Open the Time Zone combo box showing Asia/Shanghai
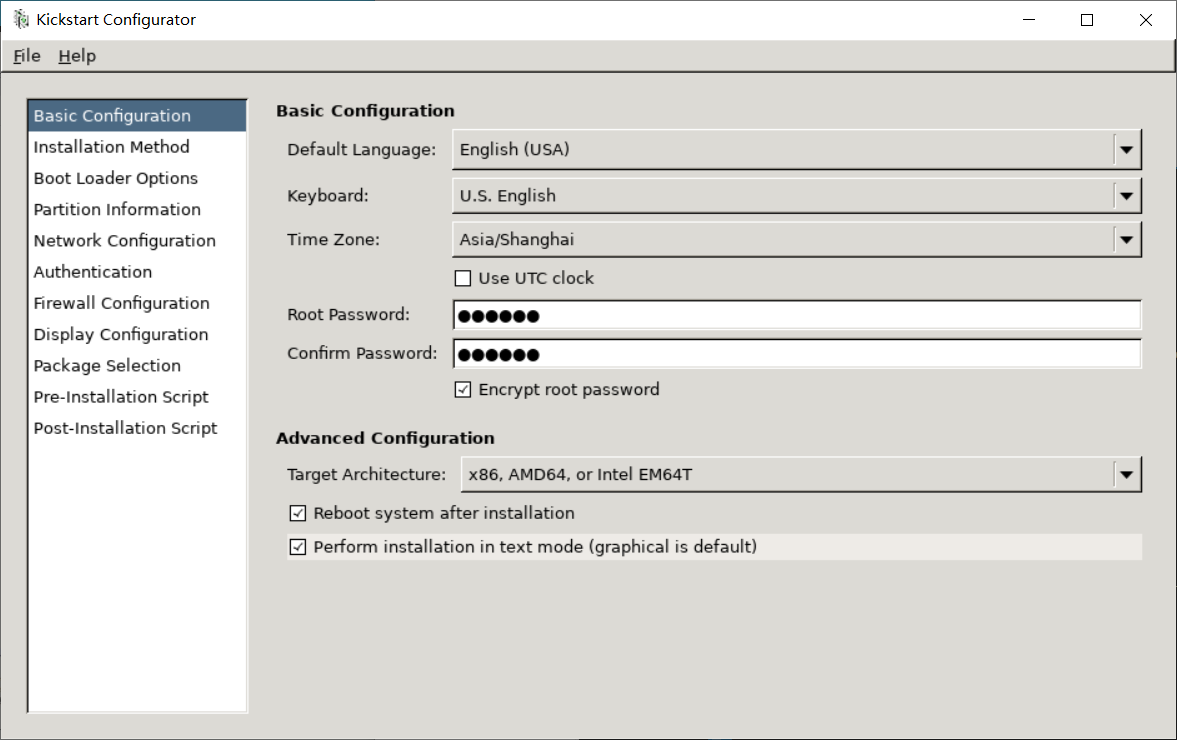The height and width of the screenshot is (740, 1177). (x=796, y=239)
